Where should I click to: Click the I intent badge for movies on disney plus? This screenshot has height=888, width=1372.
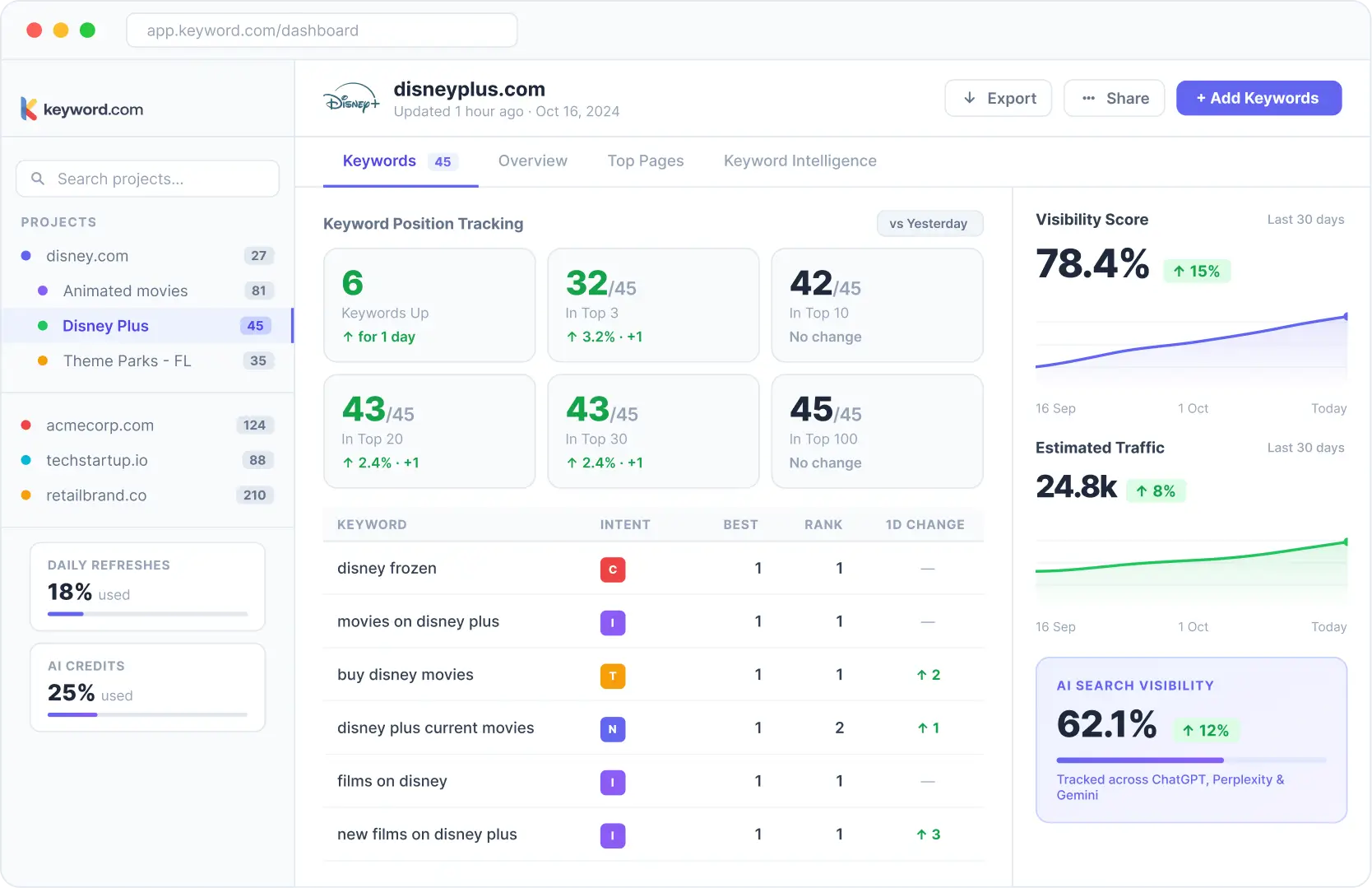(612, 623)
